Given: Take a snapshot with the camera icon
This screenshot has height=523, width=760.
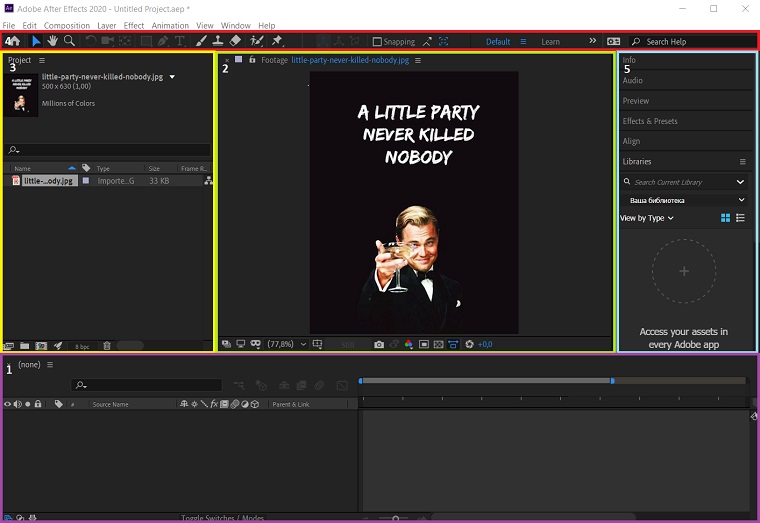Looking at the screenshot, I should [x=379, y=344].
